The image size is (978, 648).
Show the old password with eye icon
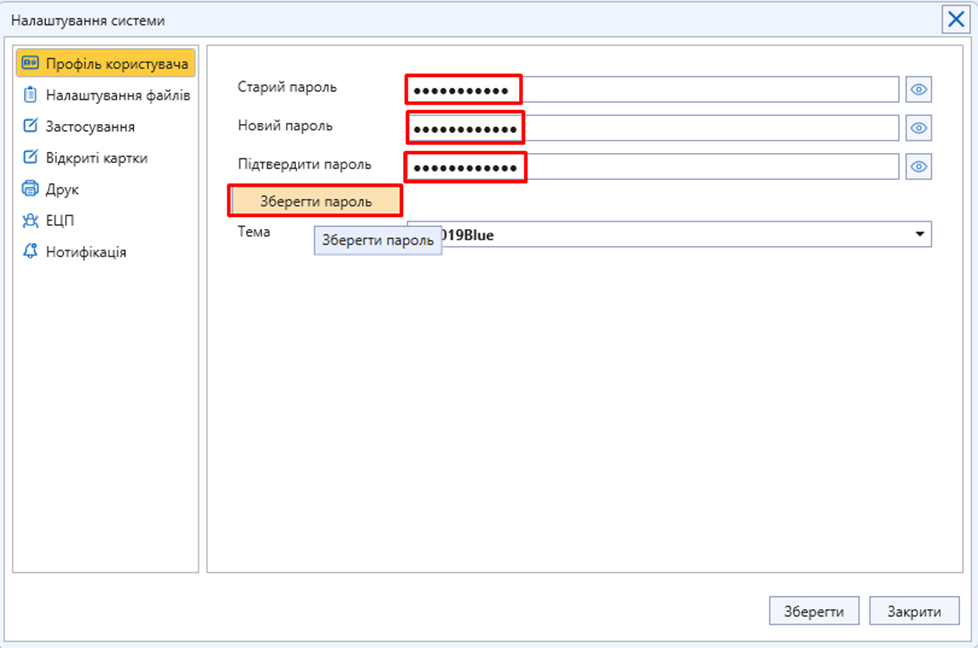[919, 90]
